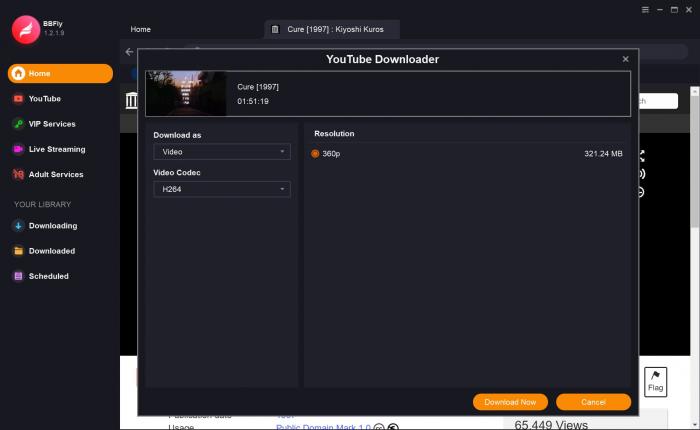
Task: Open the Downloaded library folder
Action: [x=52, y=251]
